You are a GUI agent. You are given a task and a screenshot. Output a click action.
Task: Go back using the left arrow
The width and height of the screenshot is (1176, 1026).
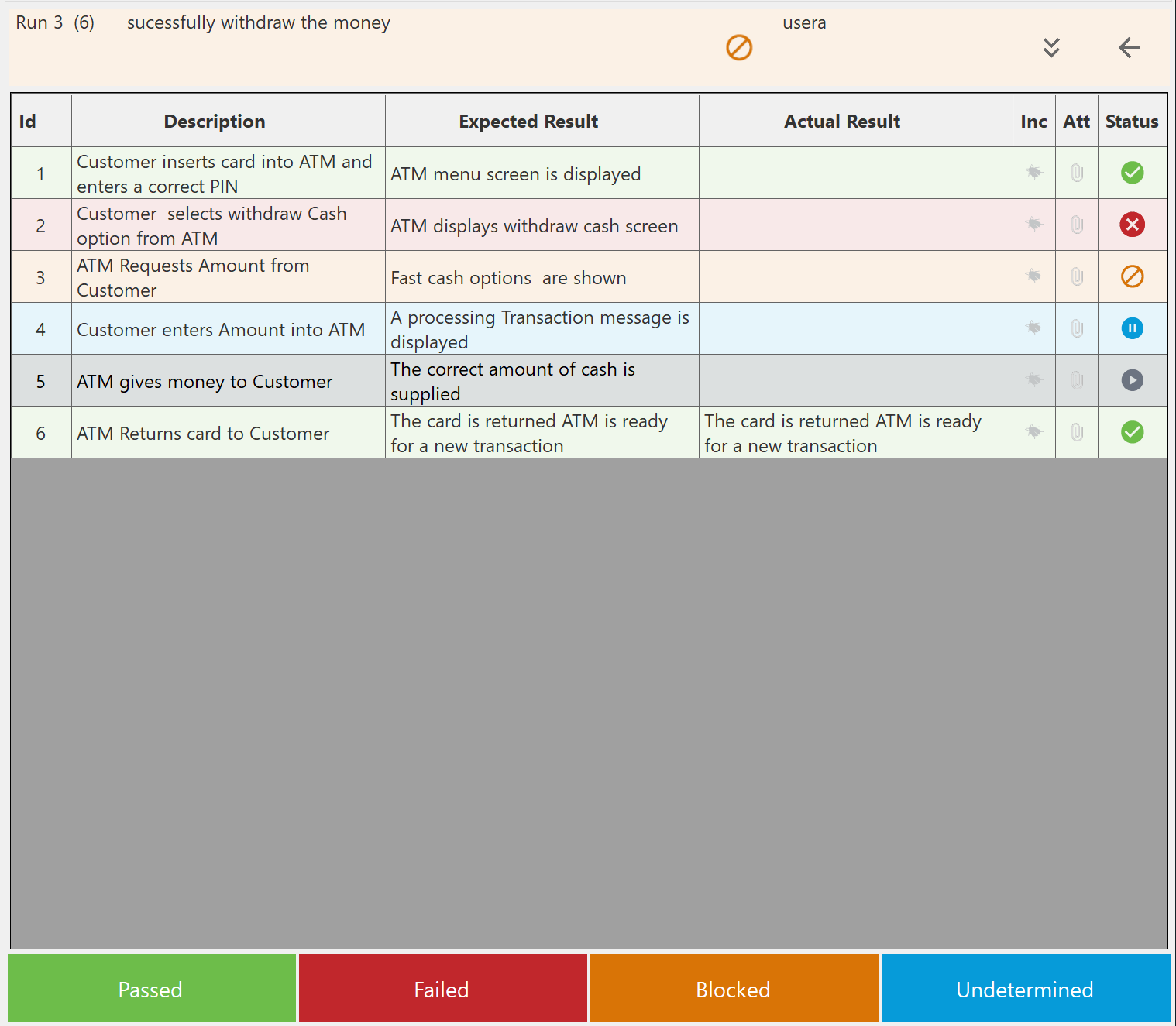(1129, 48)
